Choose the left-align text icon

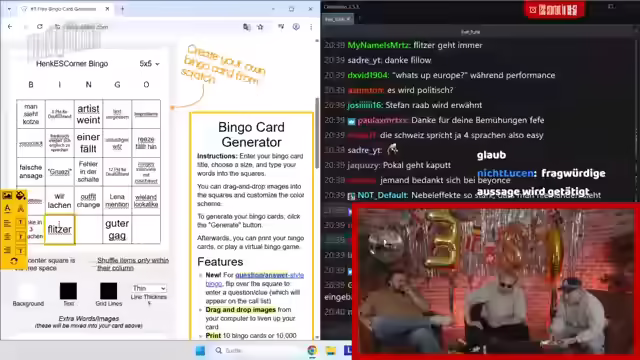tap(7, 223)
